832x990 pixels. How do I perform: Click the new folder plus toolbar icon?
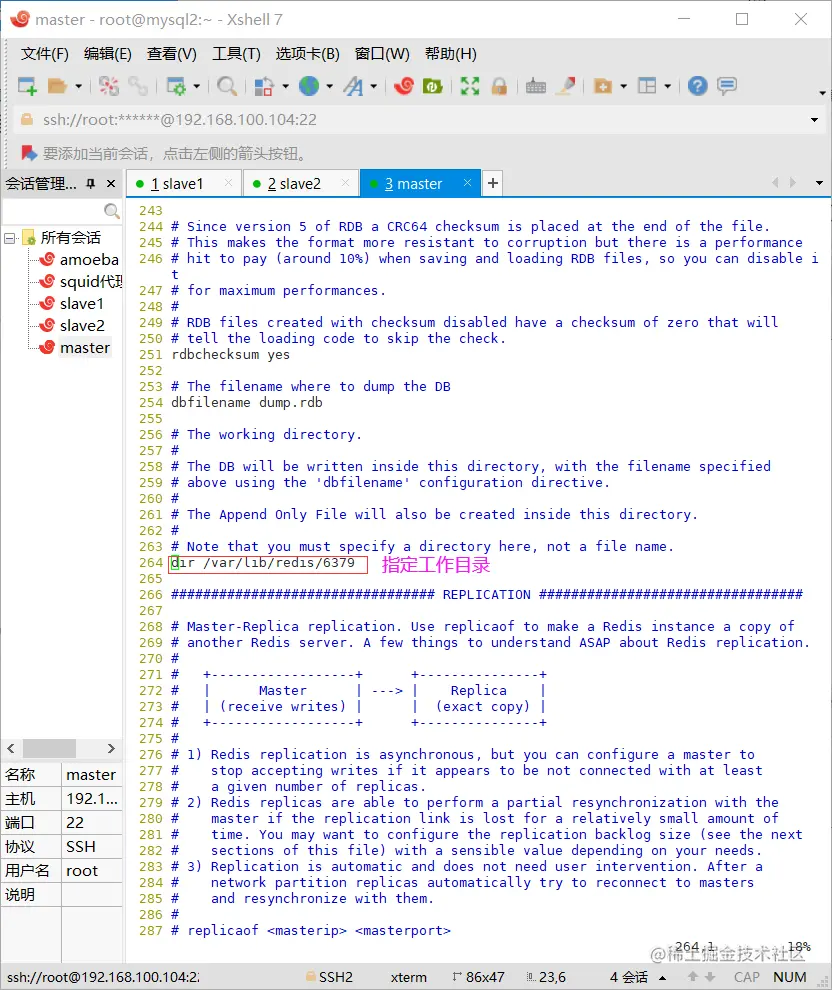tap(603, 86)
